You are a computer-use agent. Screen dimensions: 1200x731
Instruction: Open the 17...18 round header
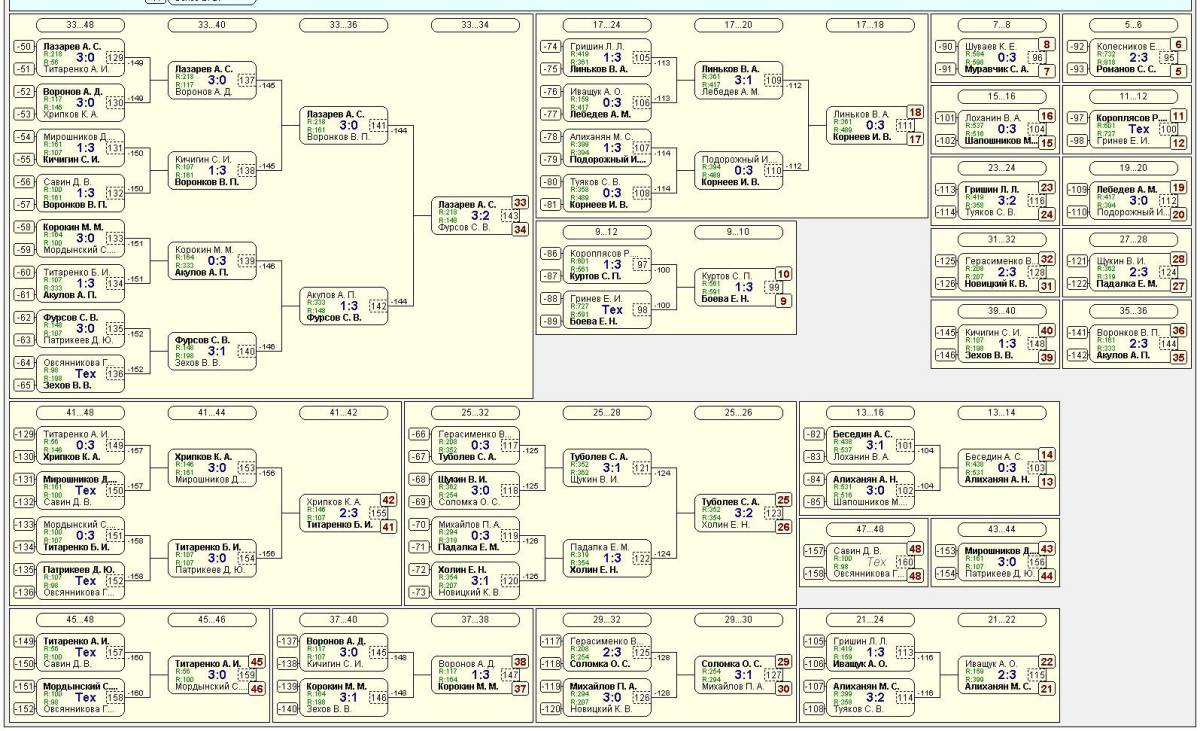click(871, 24)
